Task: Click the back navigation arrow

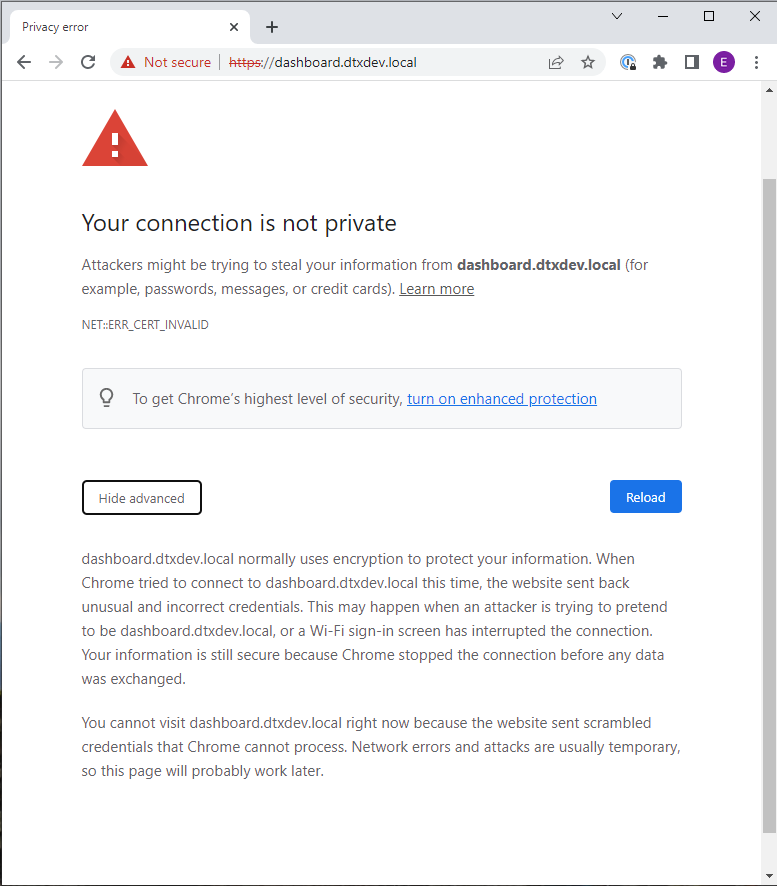Action: click(24, 62)
